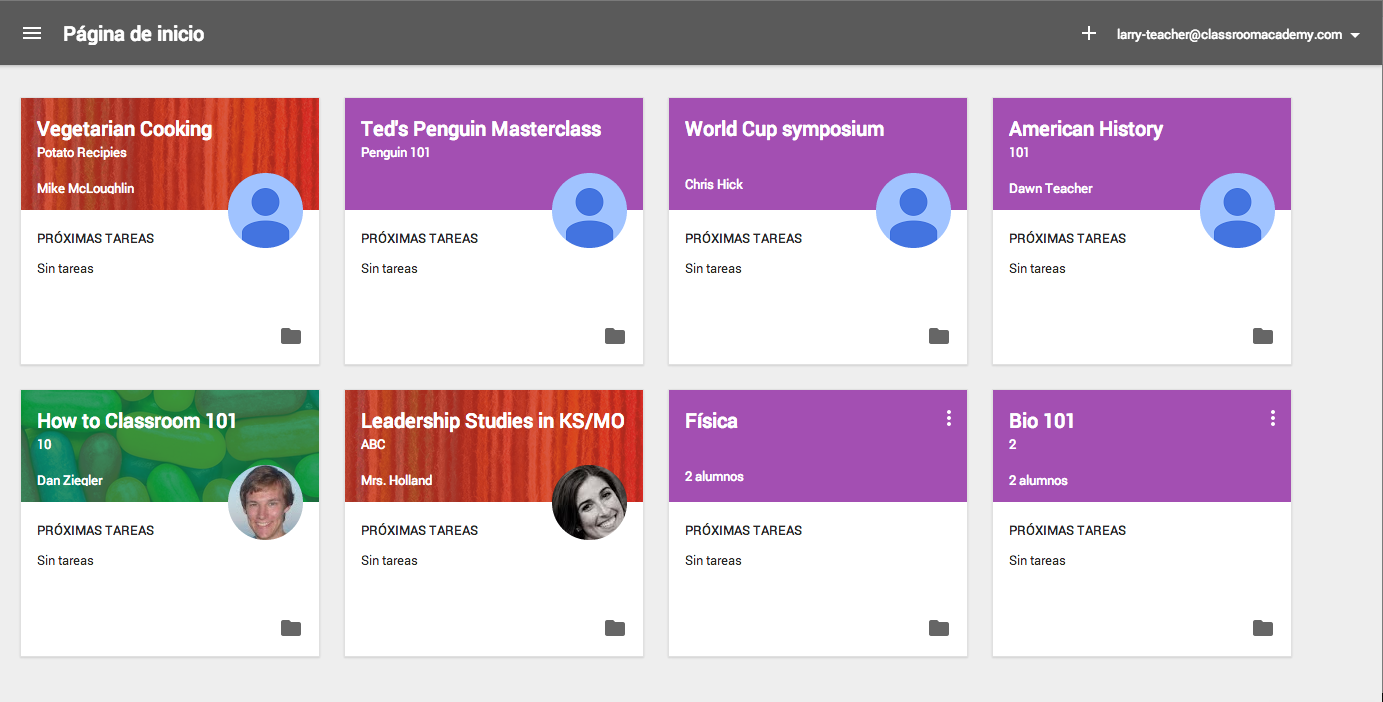Expand the larry-teacher account dropdown
Screen dimensions: 1383x702
[1355, 35]
